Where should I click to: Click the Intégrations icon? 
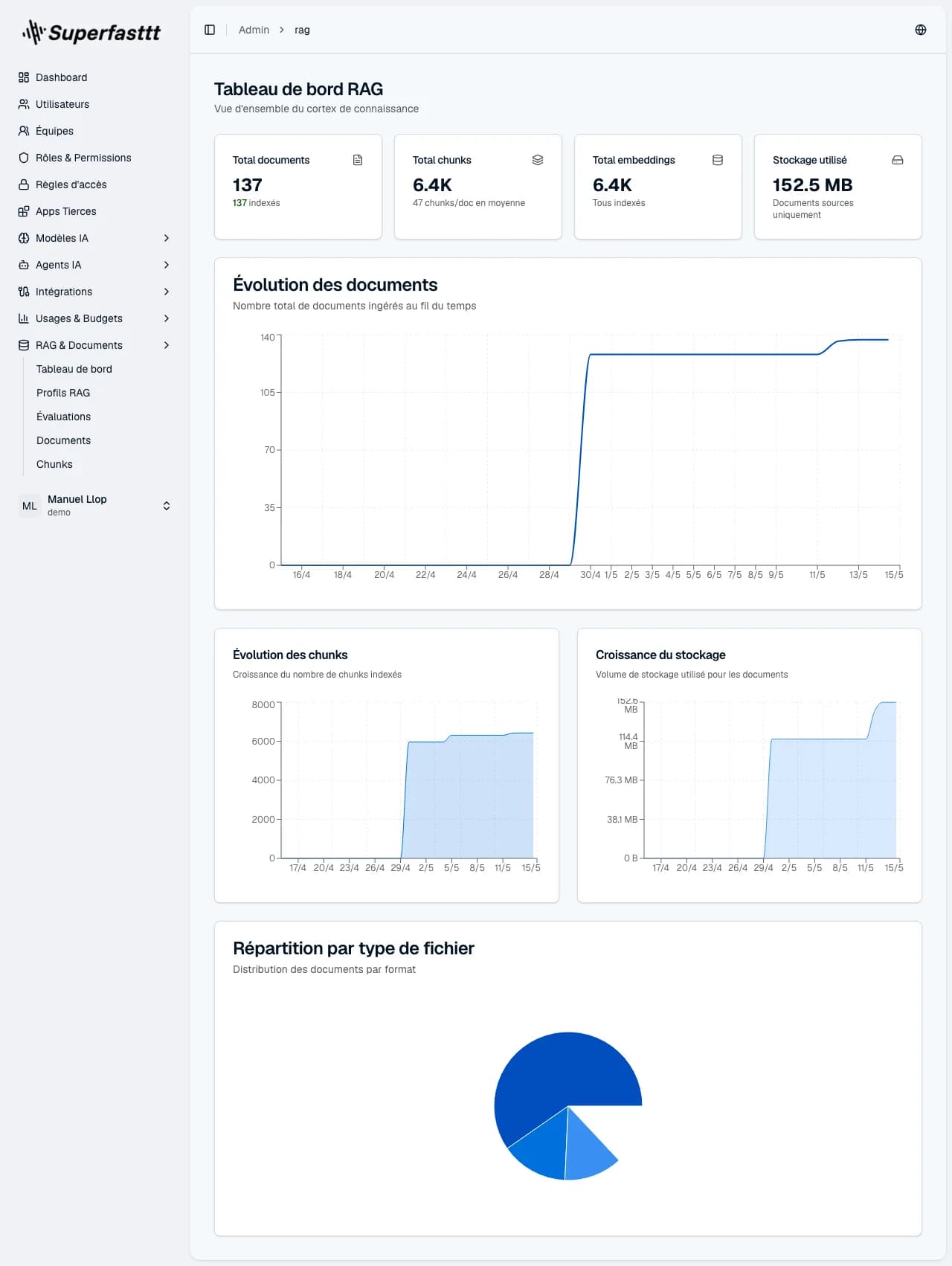coord(24,292)
